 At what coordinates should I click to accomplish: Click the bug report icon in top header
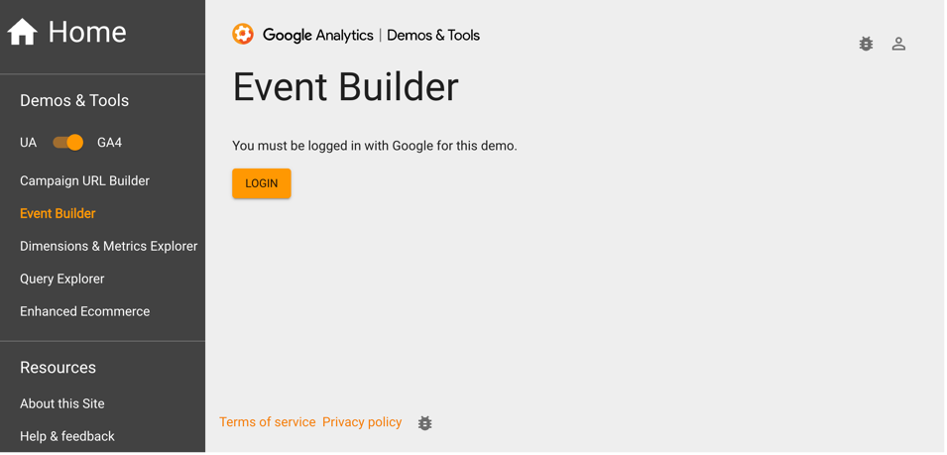866,44
